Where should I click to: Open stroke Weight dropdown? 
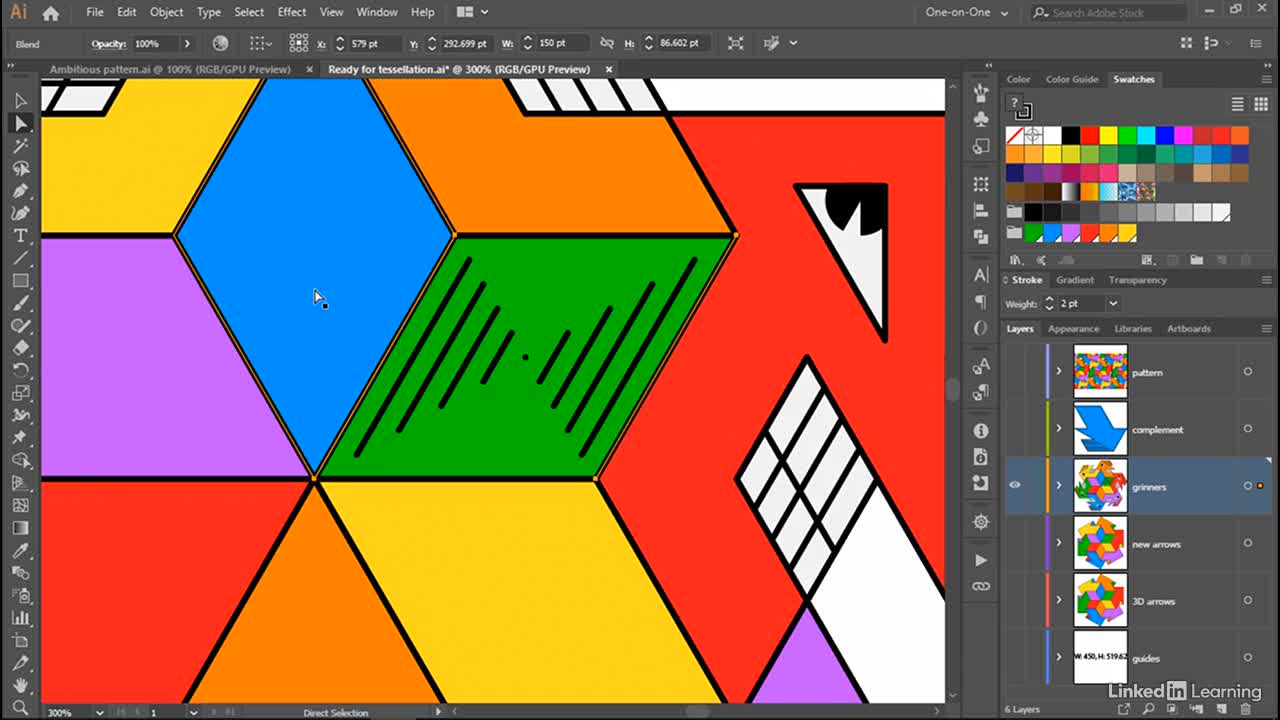[1113, 303]
